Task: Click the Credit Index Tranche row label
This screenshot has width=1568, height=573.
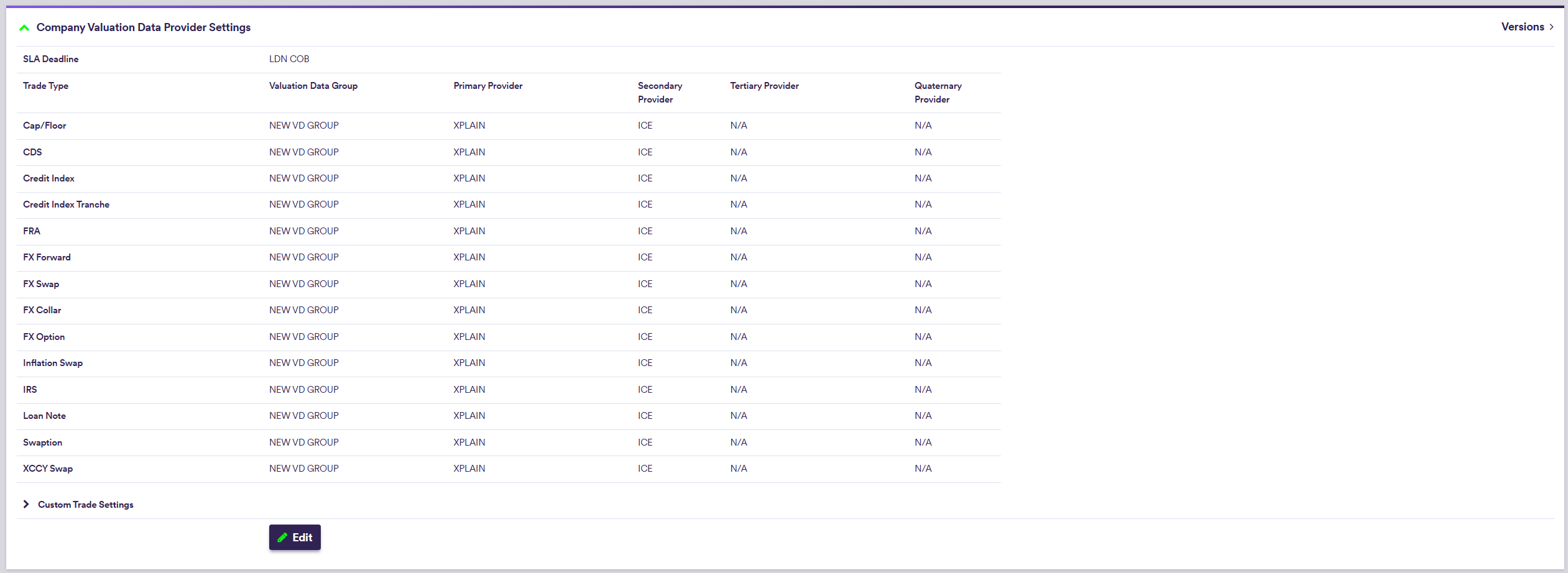Action: pyautogui.click(x=66, y=204)
